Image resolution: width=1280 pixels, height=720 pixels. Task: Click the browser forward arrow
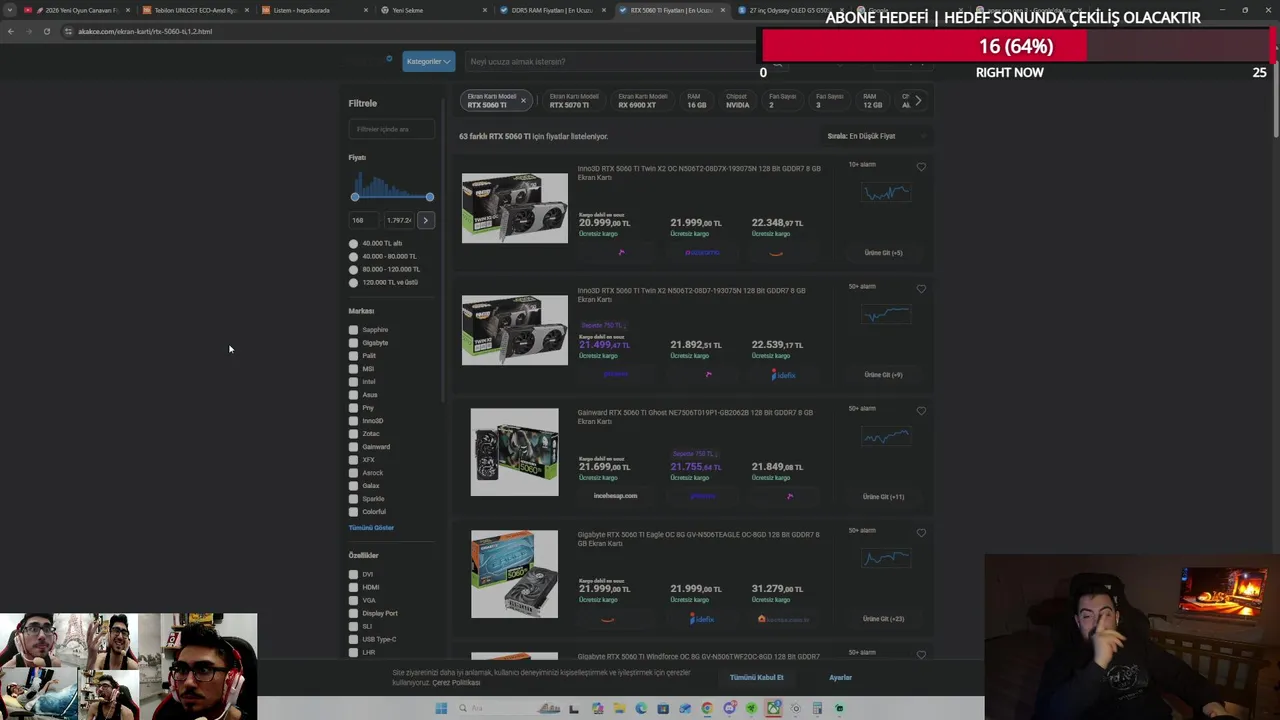pyautogui.click(x=28, y=31)
